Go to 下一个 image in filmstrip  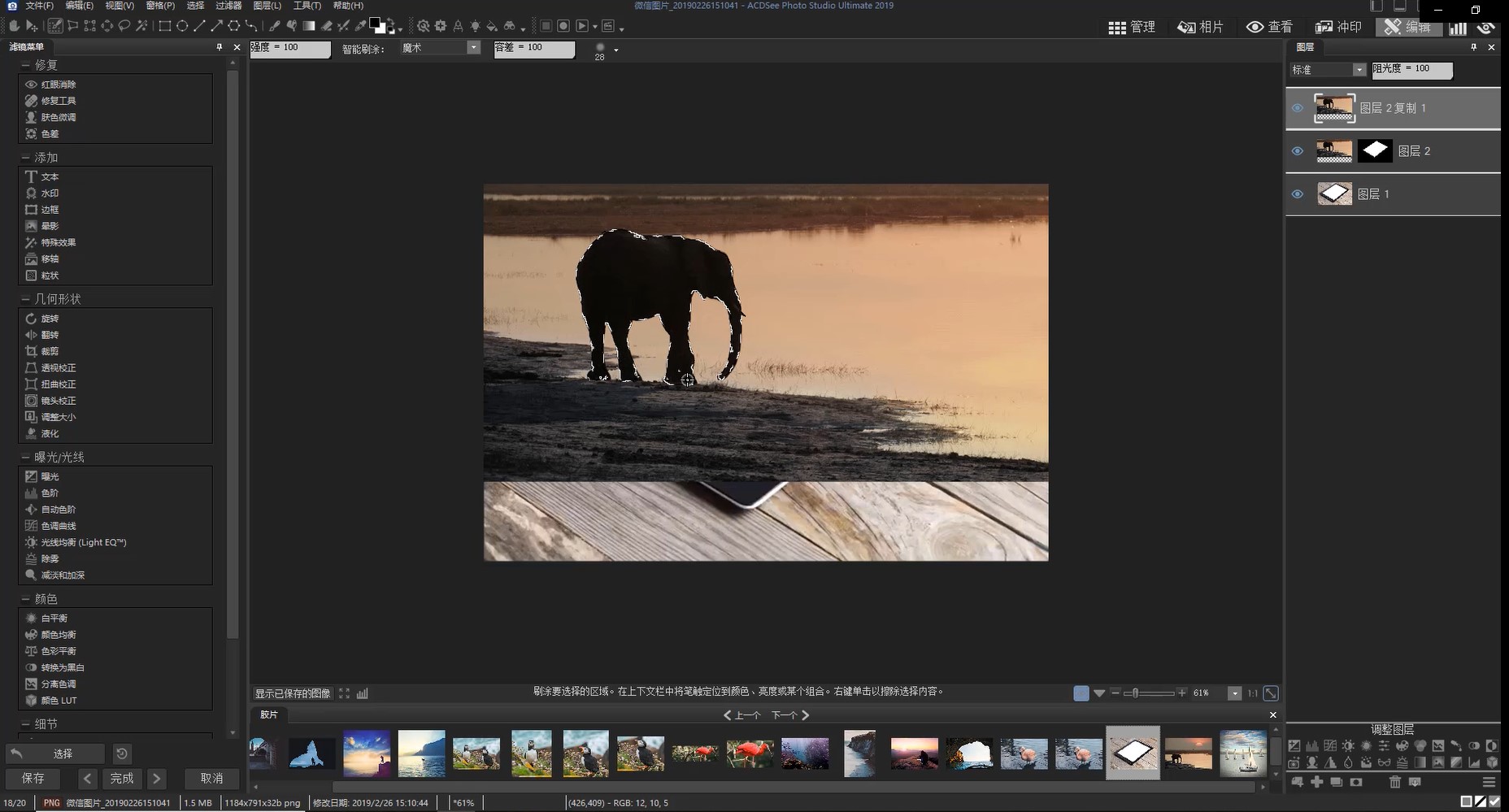coord(791,715)
